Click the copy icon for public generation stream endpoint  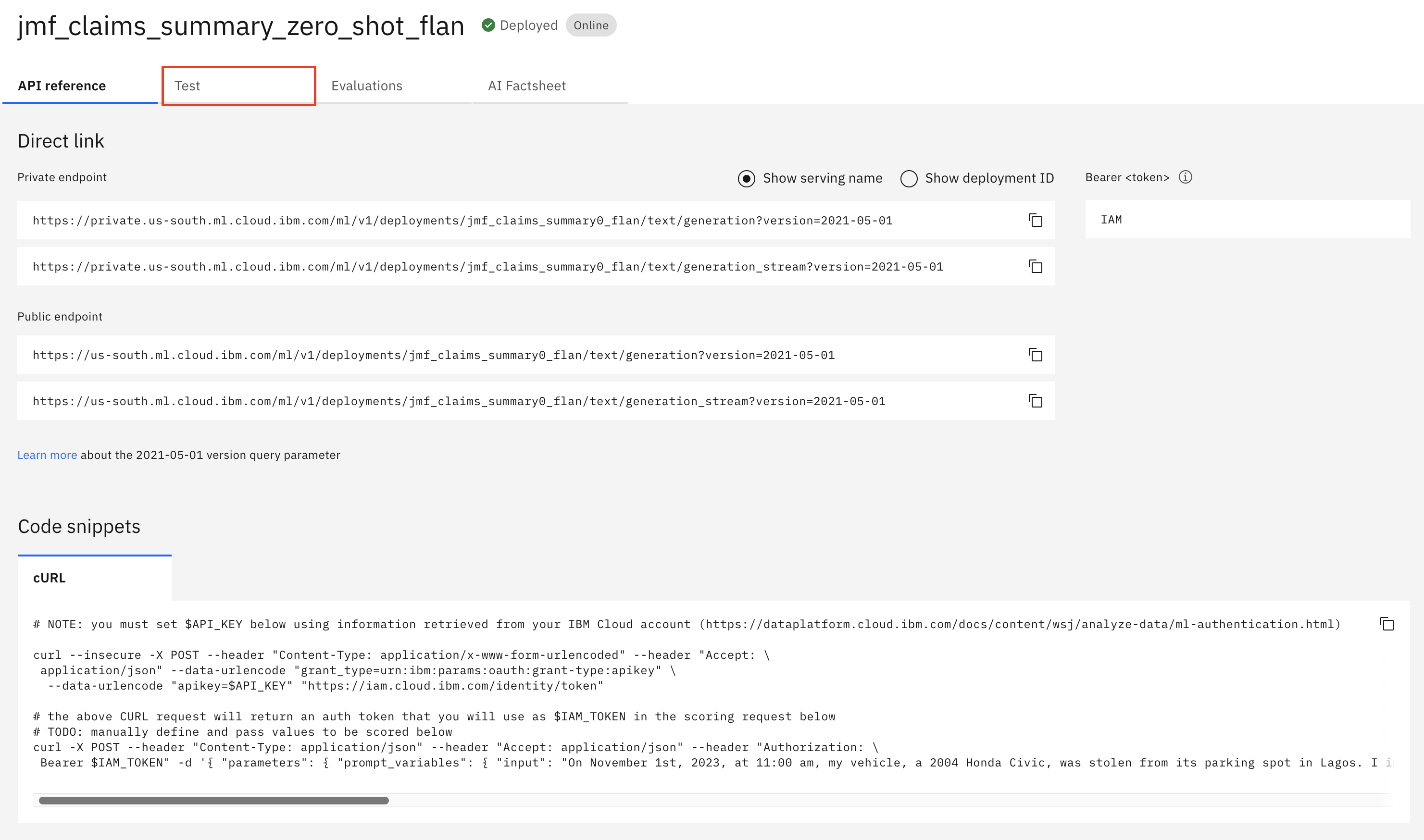(x=1036, y=401)
